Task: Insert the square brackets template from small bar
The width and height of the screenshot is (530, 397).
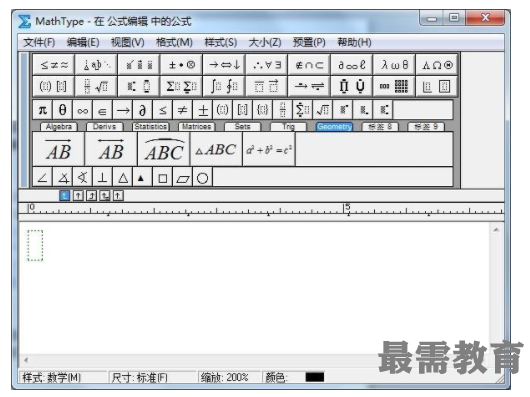Action: click(x=242, y=110)
